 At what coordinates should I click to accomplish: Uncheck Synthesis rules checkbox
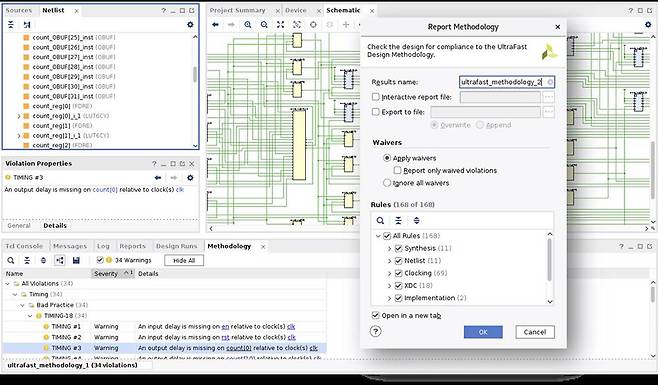[399, 249]
